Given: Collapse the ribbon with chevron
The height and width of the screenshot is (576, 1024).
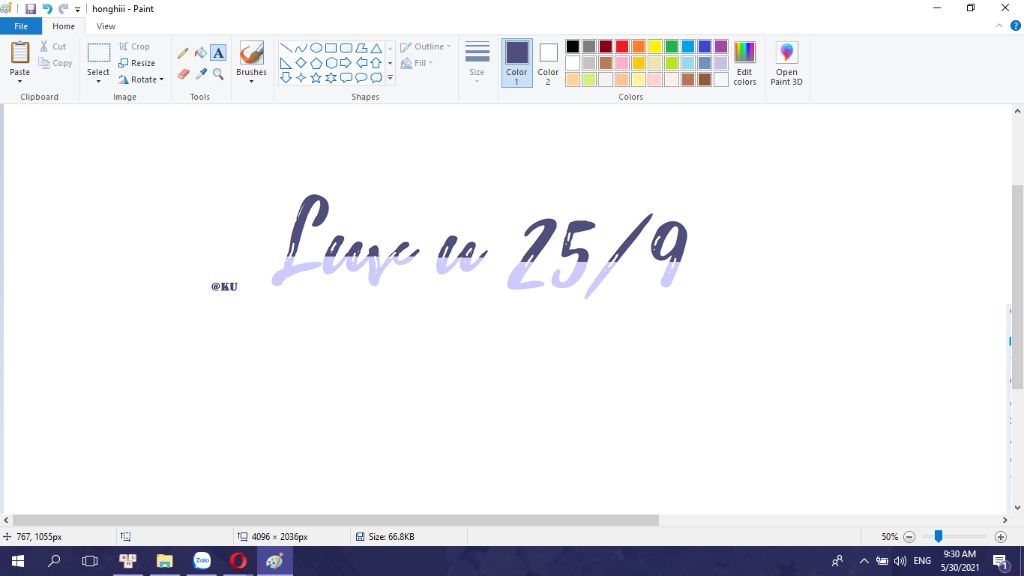Looking at the screenshot, I should tap(999, 26).
